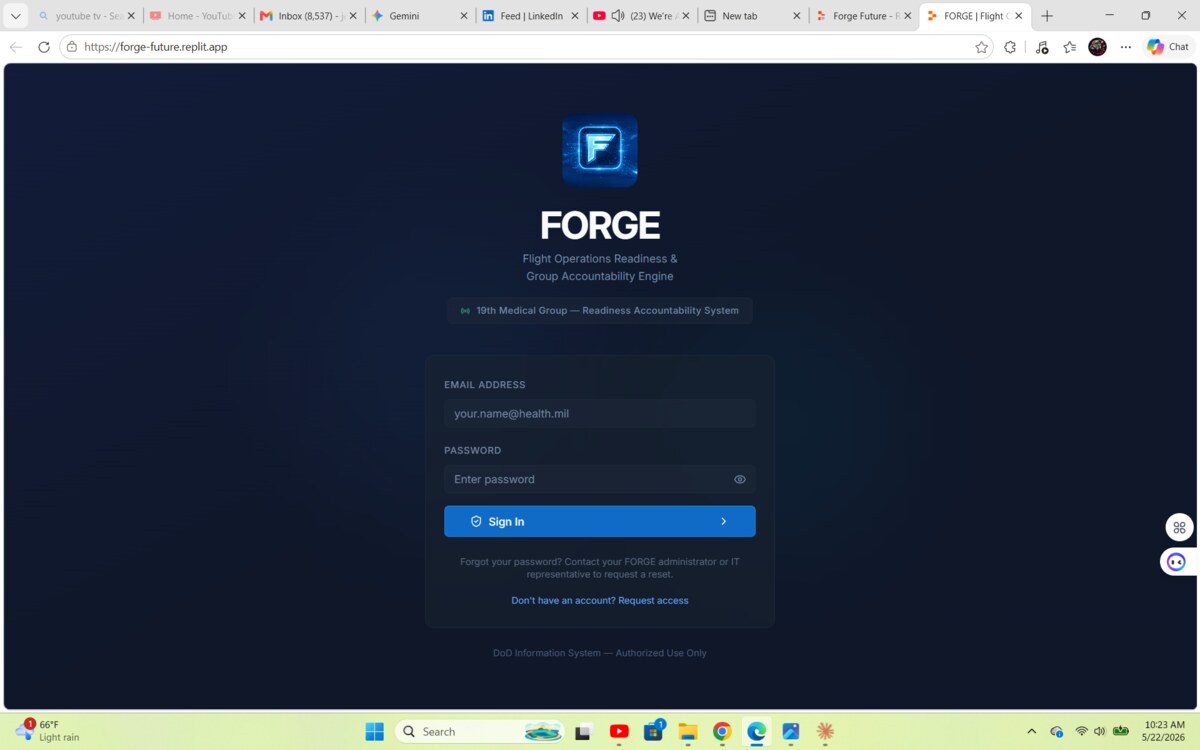
Task: Click the floating assistant face side button
Action: click(1177, 562)
